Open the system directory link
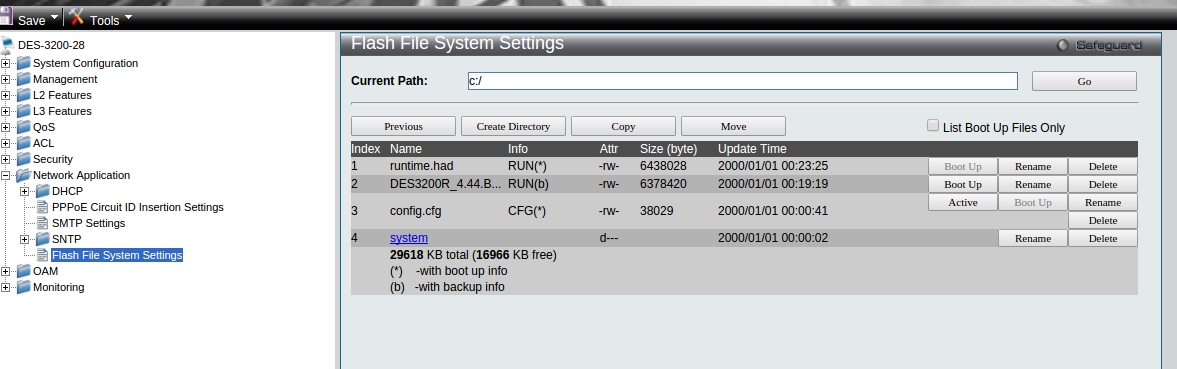The image size is (1177, 369). [x=408, y=238]
